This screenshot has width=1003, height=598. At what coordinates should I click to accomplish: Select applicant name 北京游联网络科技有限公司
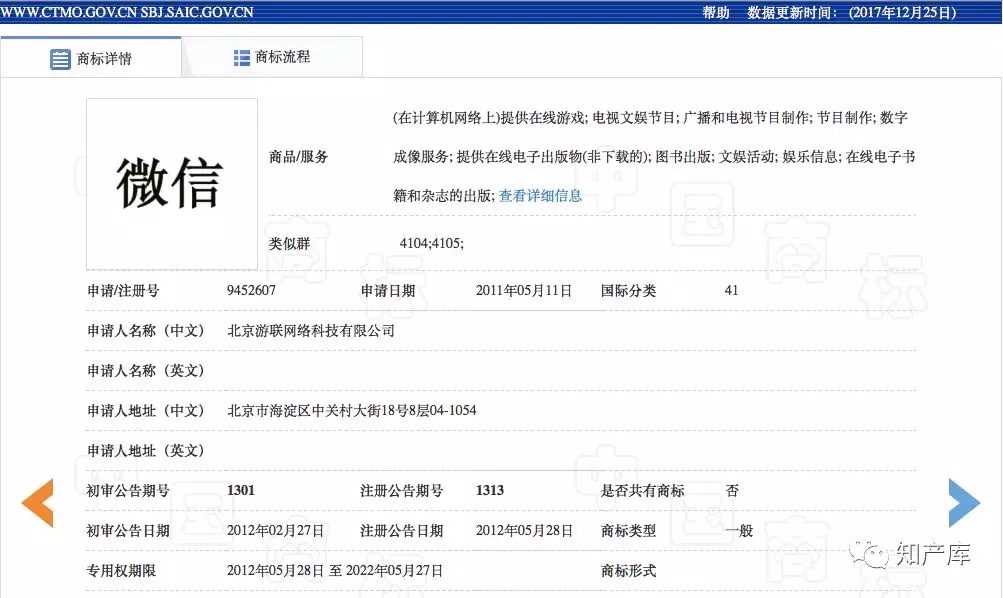click(x=311, y=331)
